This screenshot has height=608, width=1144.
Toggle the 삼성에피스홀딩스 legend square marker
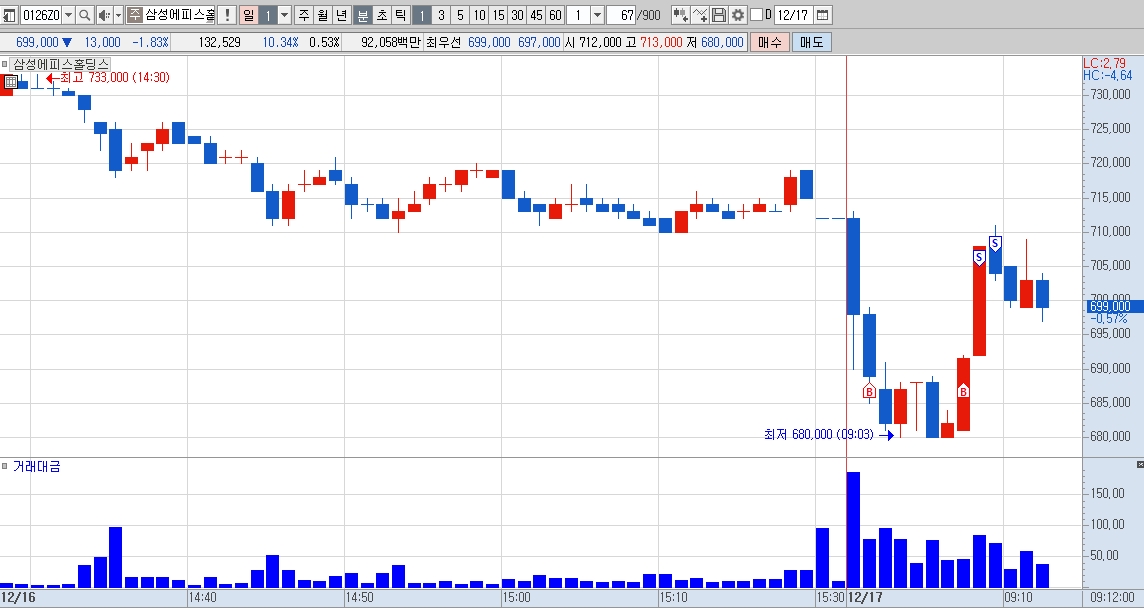(4, 64)
